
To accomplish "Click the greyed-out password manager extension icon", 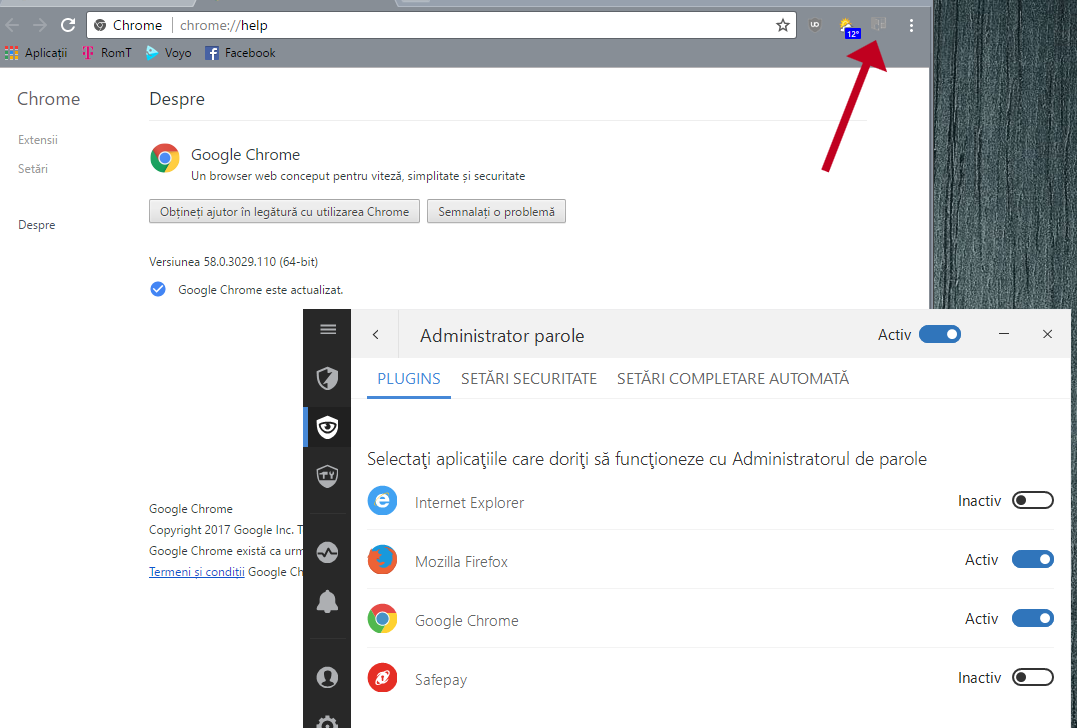I will (878, 25).
